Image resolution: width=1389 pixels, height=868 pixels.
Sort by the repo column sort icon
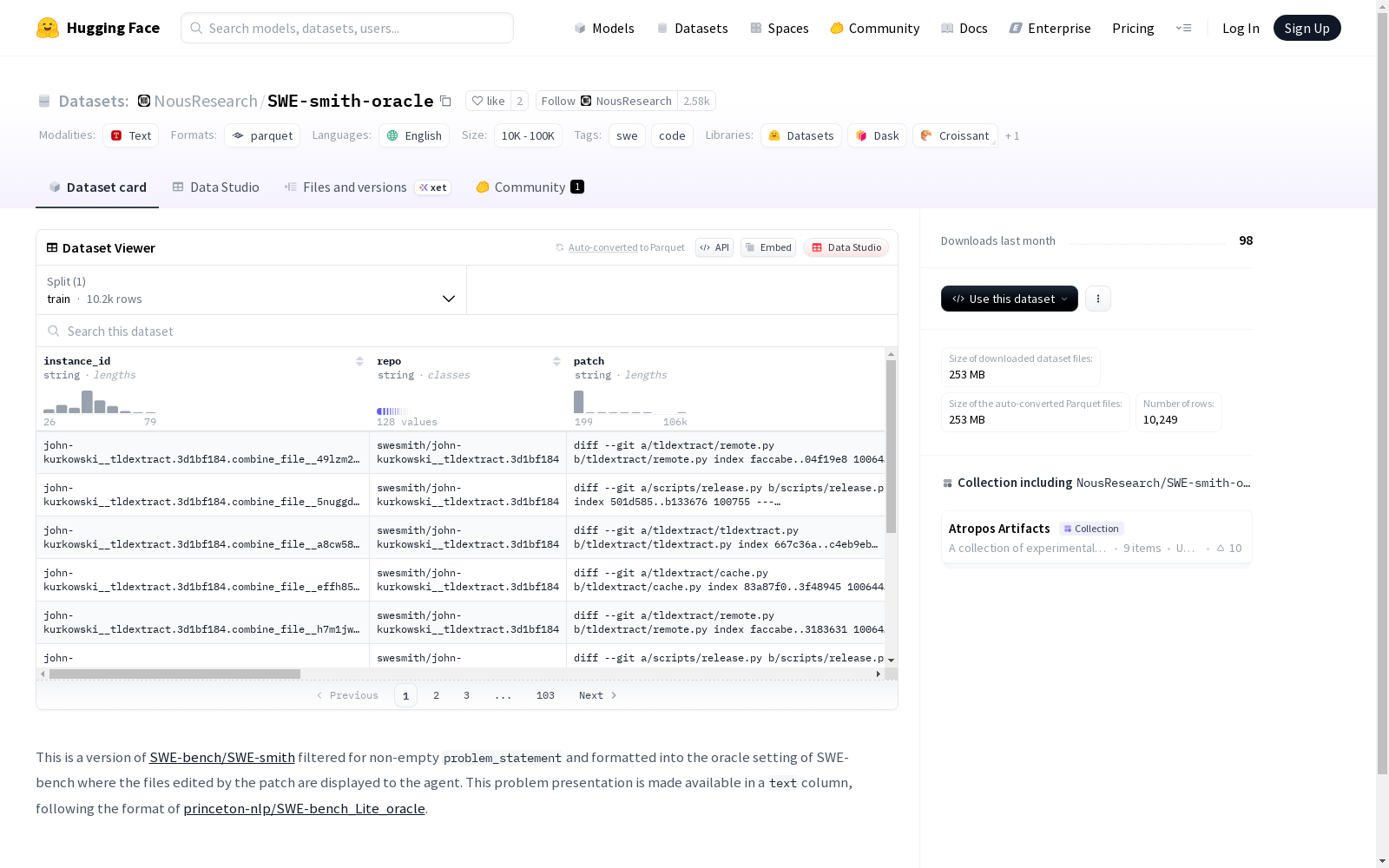click(556, 361)
